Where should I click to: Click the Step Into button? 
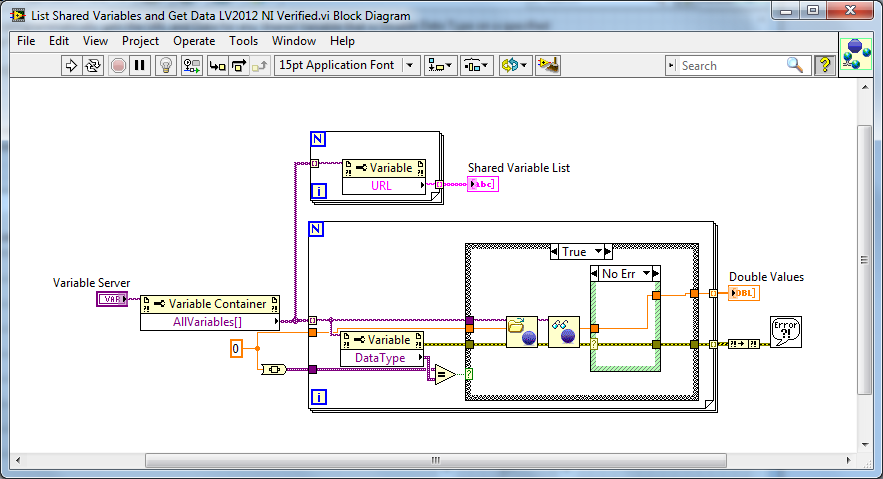(x=217, y=65)
